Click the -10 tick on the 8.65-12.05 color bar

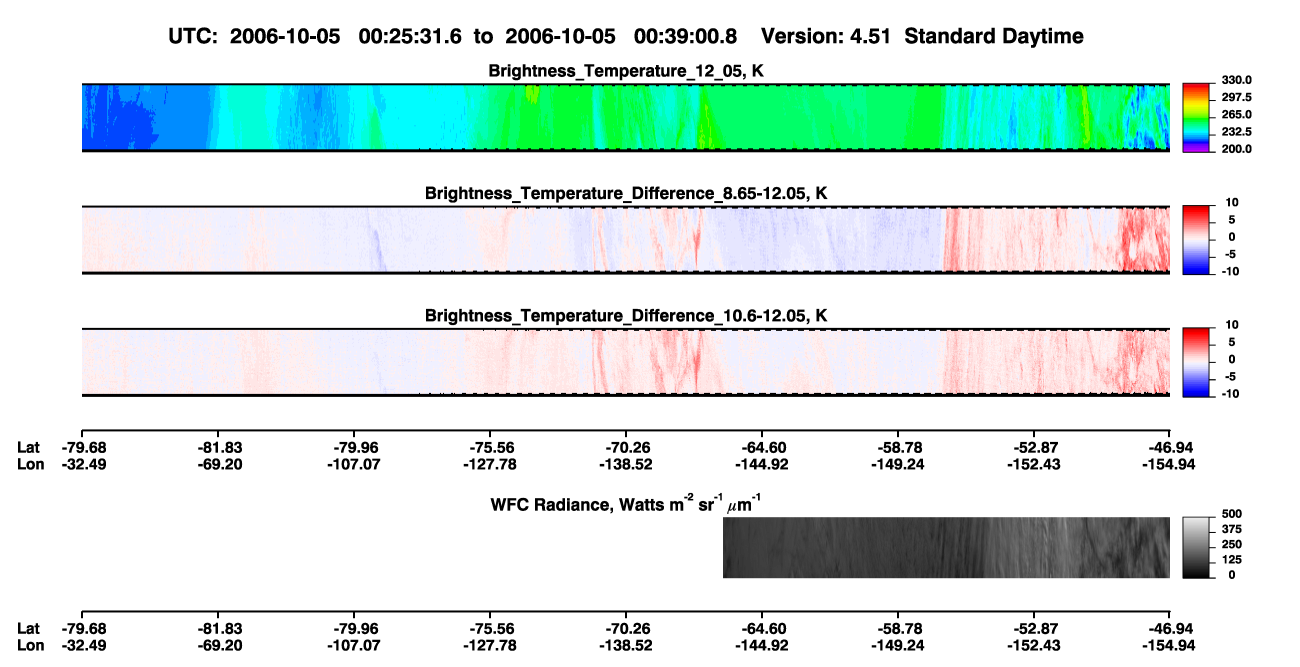(1231, 271)
